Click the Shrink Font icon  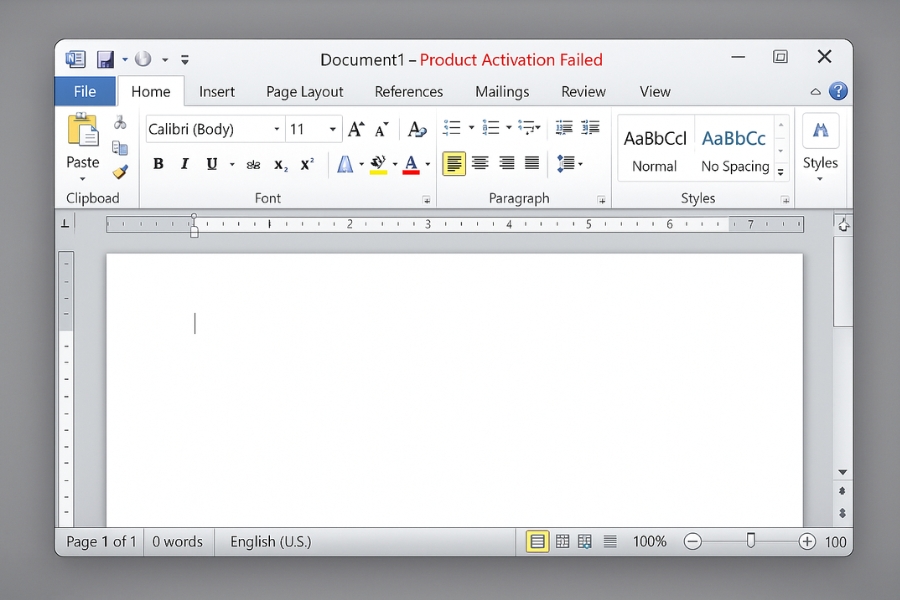coord(382,130)
